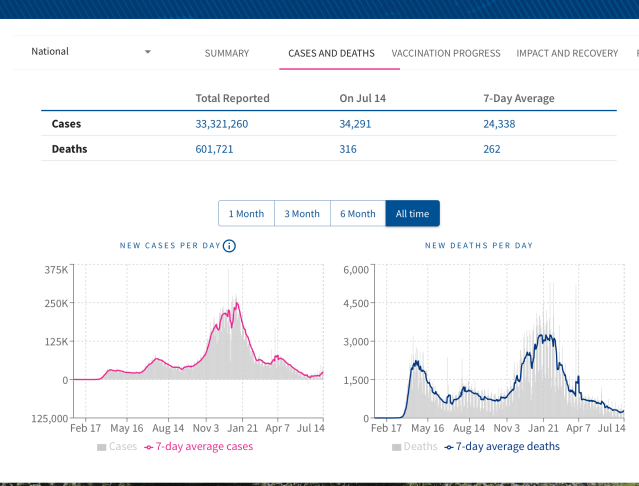The width and height of the screenshot is (639, 486).
Task: Toggle the 7-day average cases legend
Action: pos(198,446)
